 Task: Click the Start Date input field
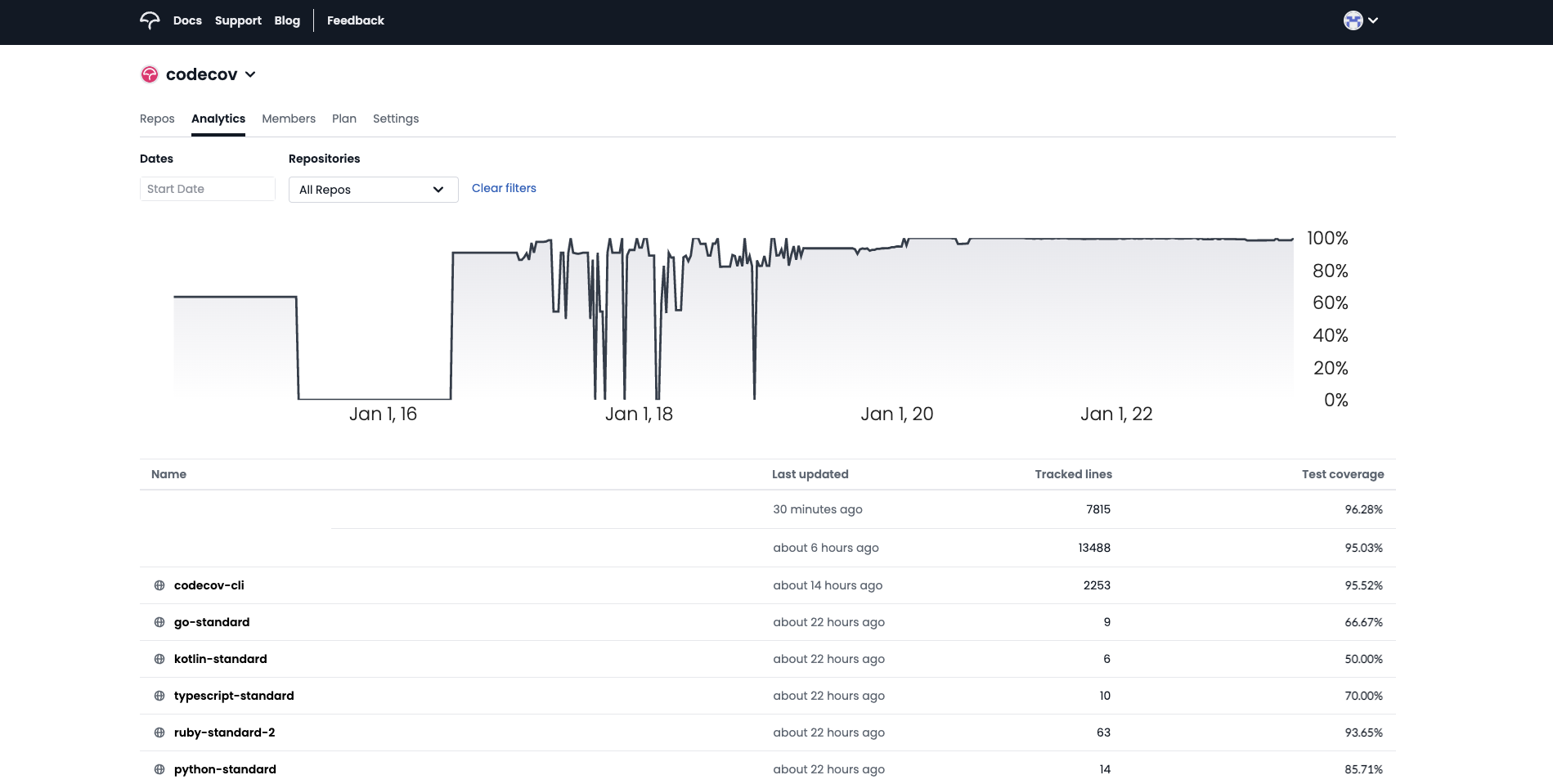pos(208,189)
